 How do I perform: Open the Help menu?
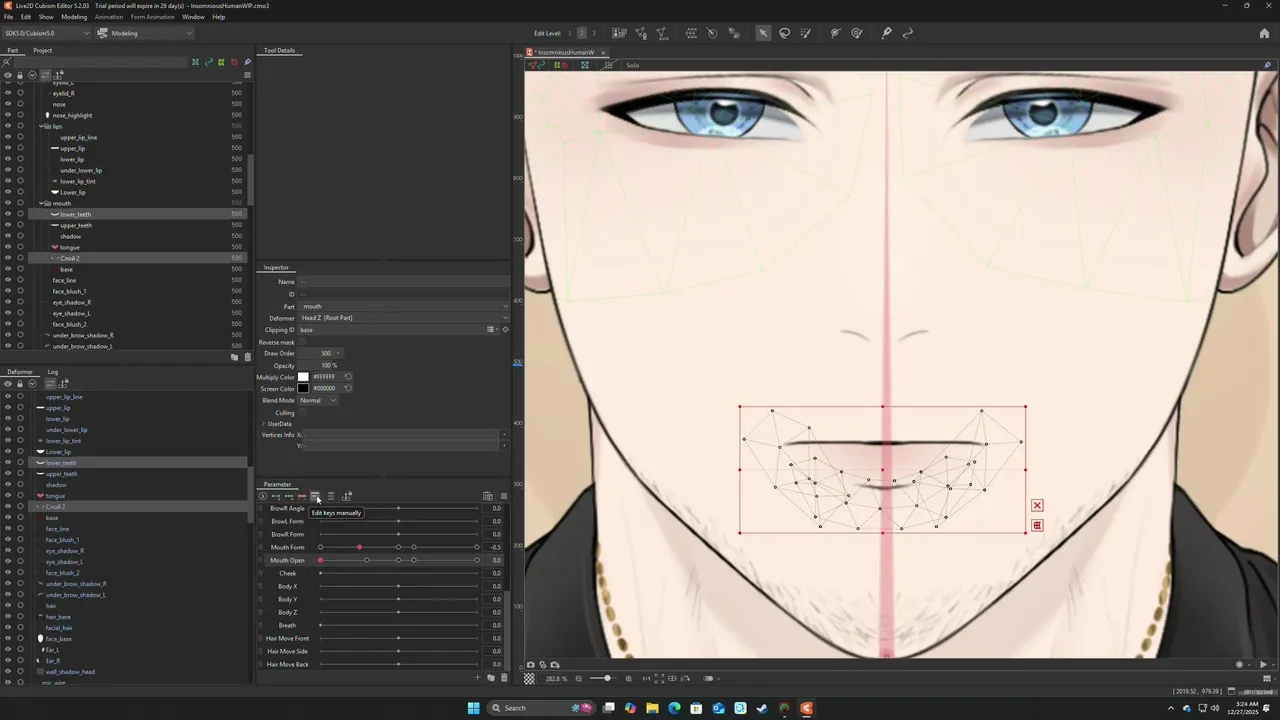(218, 17)
